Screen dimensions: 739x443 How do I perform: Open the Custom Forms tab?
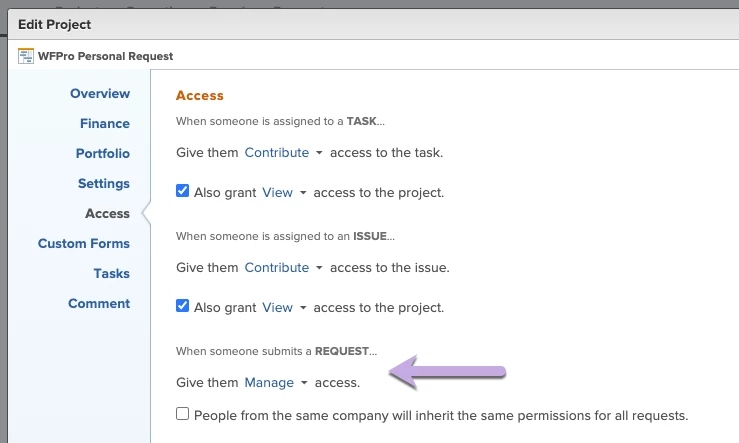[x=83, y=244]
